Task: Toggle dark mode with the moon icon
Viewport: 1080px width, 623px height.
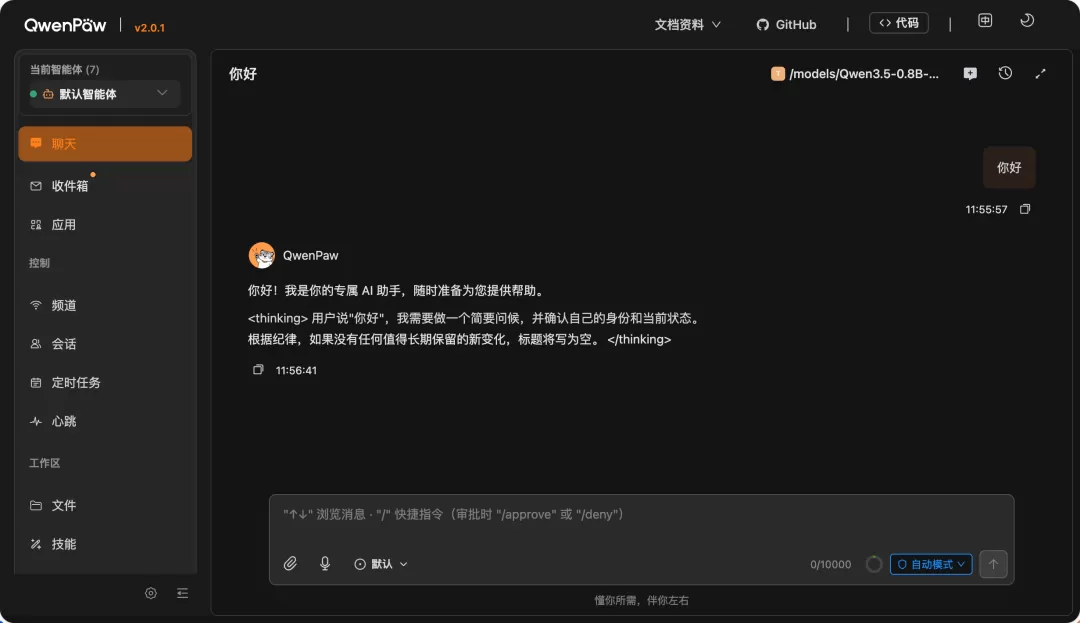Action: tap(1027, 21)
